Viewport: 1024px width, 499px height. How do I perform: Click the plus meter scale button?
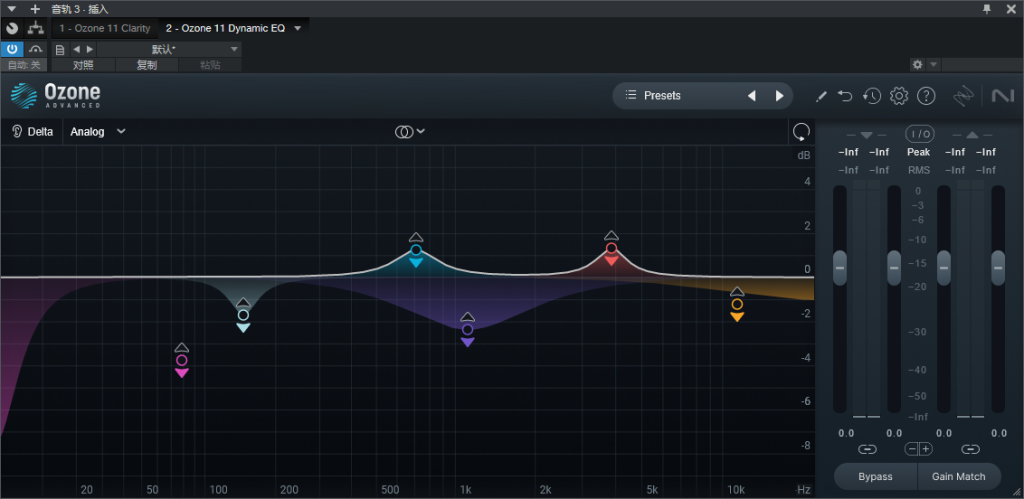click(x=925, y=449)
